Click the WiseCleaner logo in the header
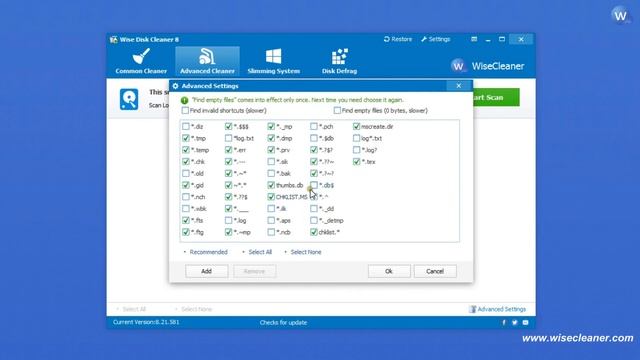640x360 pixels. point(487,66)
